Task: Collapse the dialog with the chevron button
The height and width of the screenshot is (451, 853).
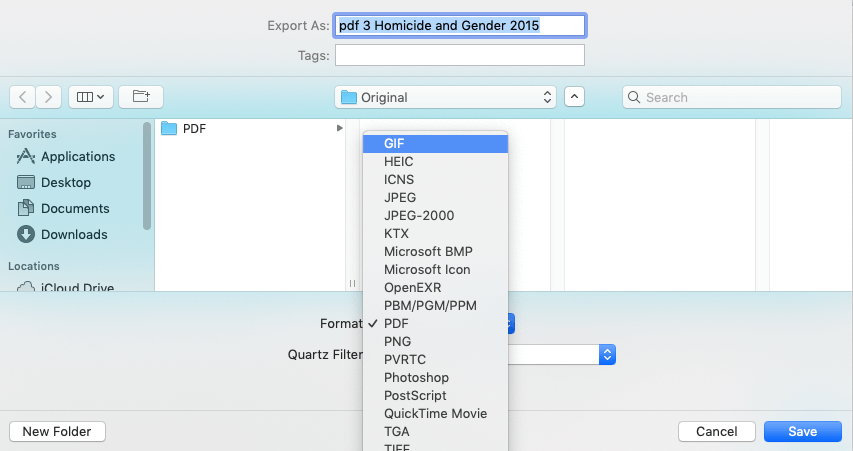Action: [x=575, y=97]
